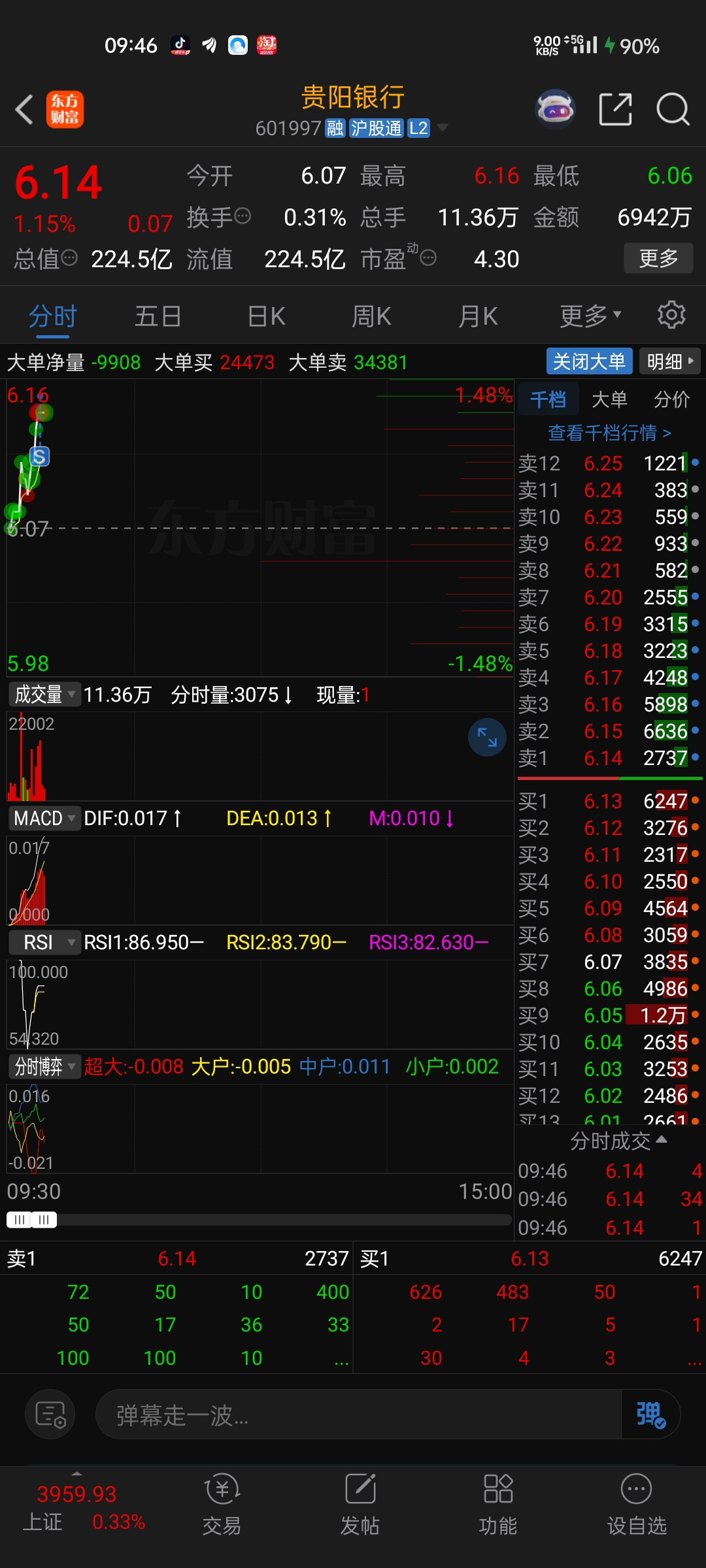Collapse the 分时成交 panel
Viewport: 706px width, 1568px height.
pyautogui.click(x=618, y=1141)
